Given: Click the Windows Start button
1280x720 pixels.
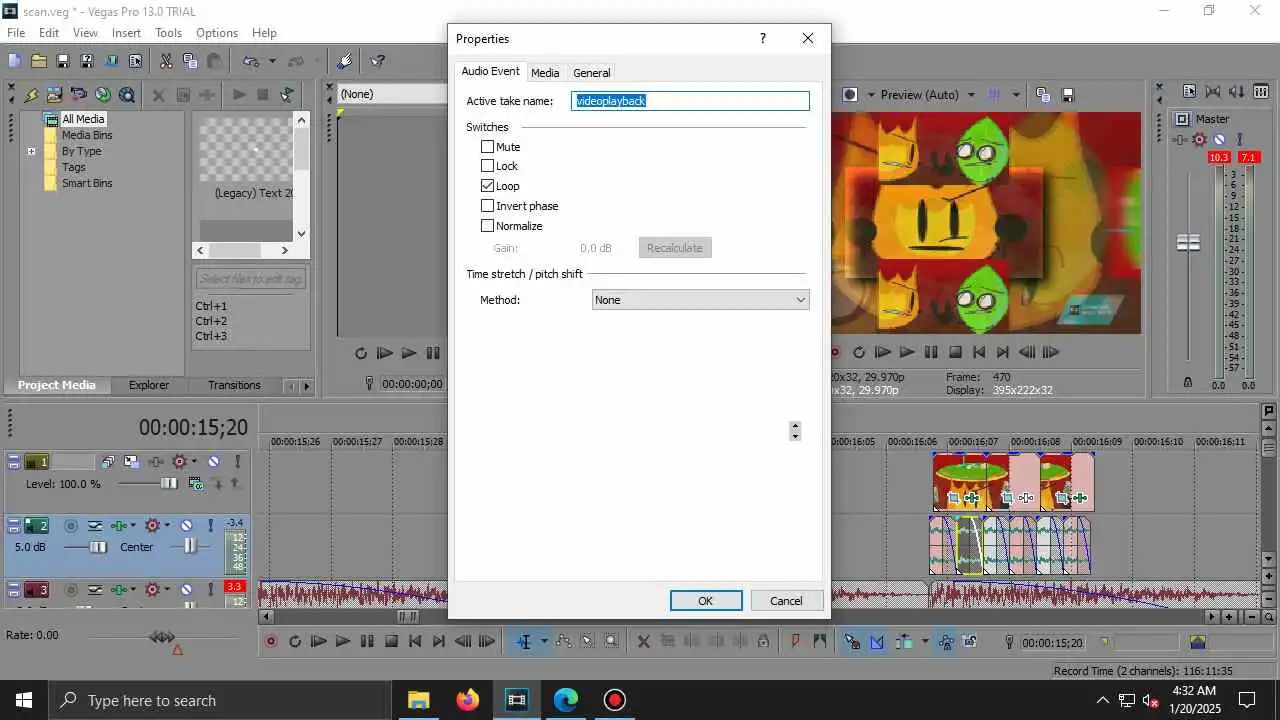Looking at the screenshot, I should pos(23,700).
